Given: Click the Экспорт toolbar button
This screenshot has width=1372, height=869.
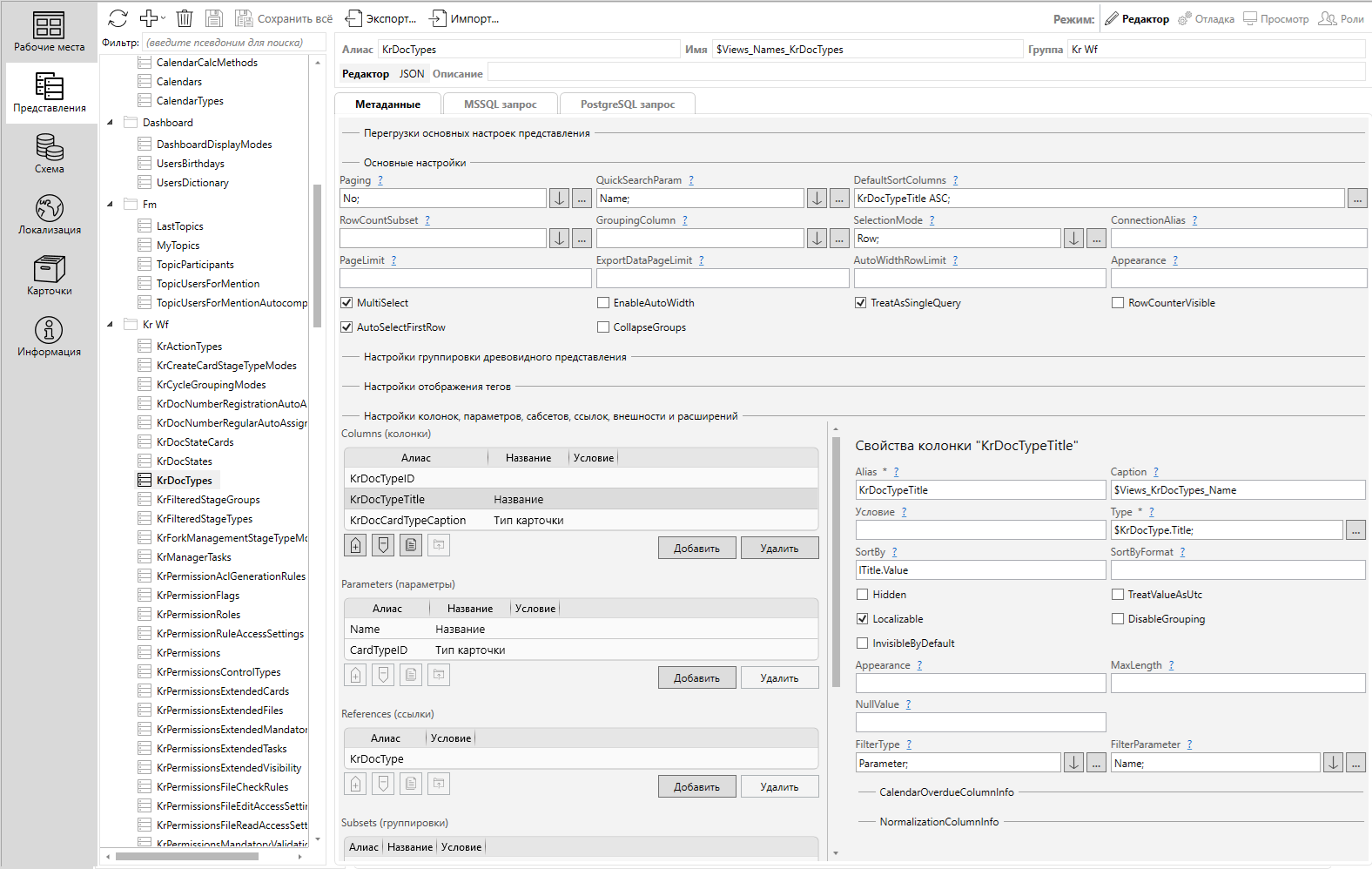Looking at the screenshot, I should 380,18.
